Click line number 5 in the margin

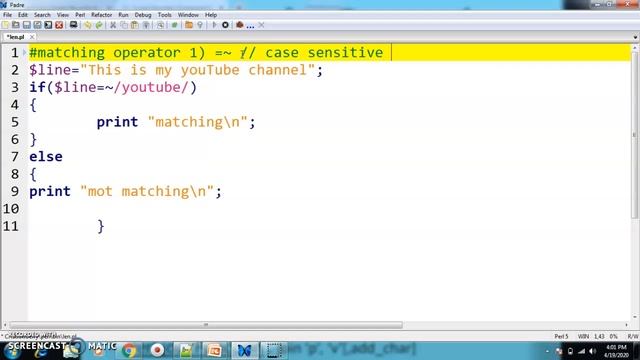point(15,122)
